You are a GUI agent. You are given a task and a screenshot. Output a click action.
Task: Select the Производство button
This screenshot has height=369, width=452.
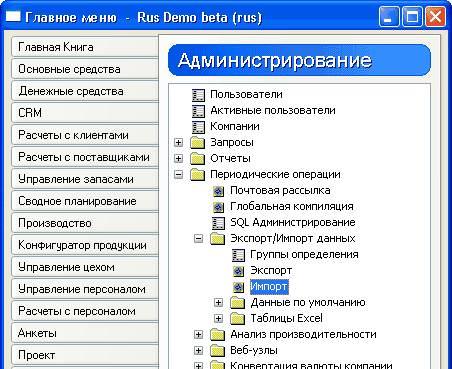coord(85,223)
